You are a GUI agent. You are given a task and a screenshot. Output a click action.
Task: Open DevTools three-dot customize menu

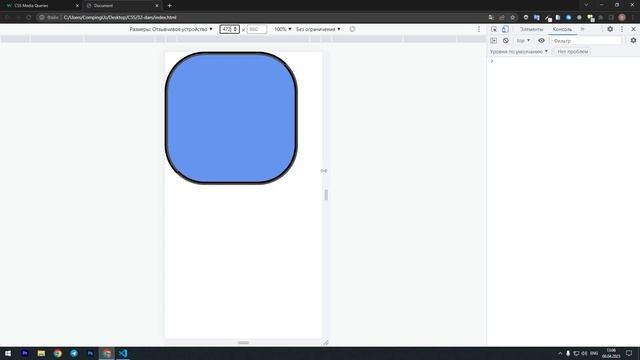(622, 29)
